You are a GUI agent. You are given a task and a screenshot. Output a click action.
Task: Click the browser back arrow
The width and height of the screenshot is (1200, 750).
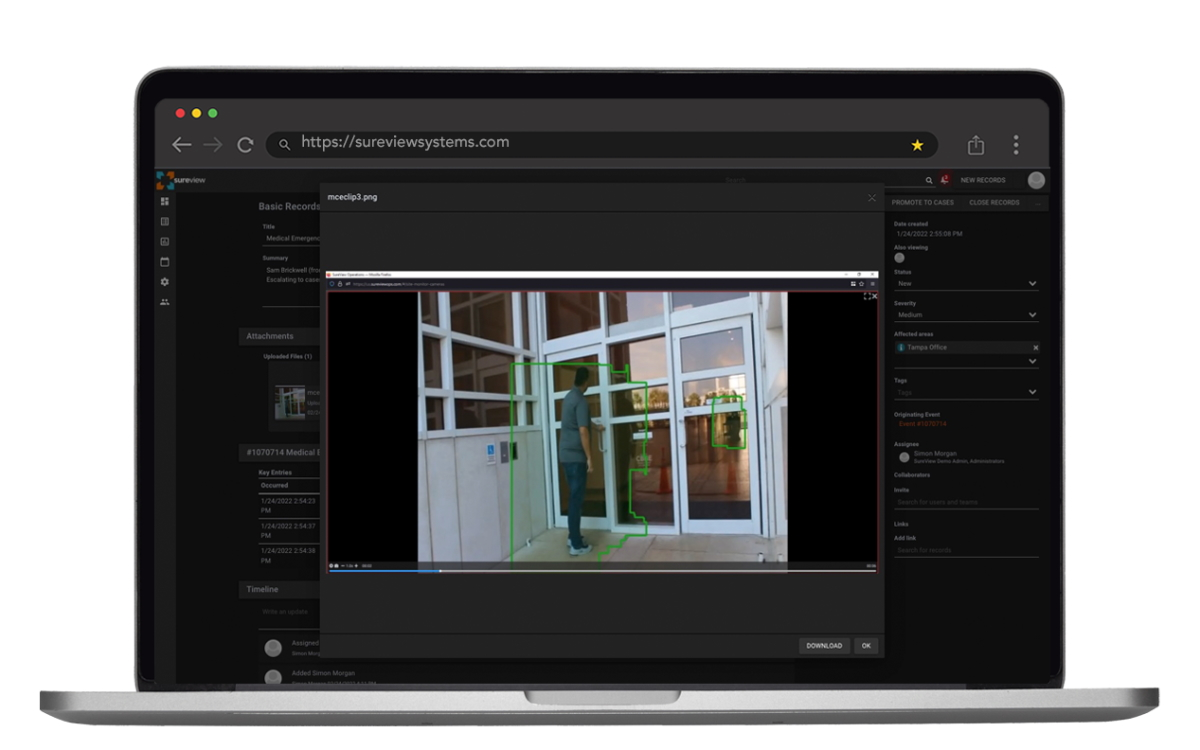(181, 145)
